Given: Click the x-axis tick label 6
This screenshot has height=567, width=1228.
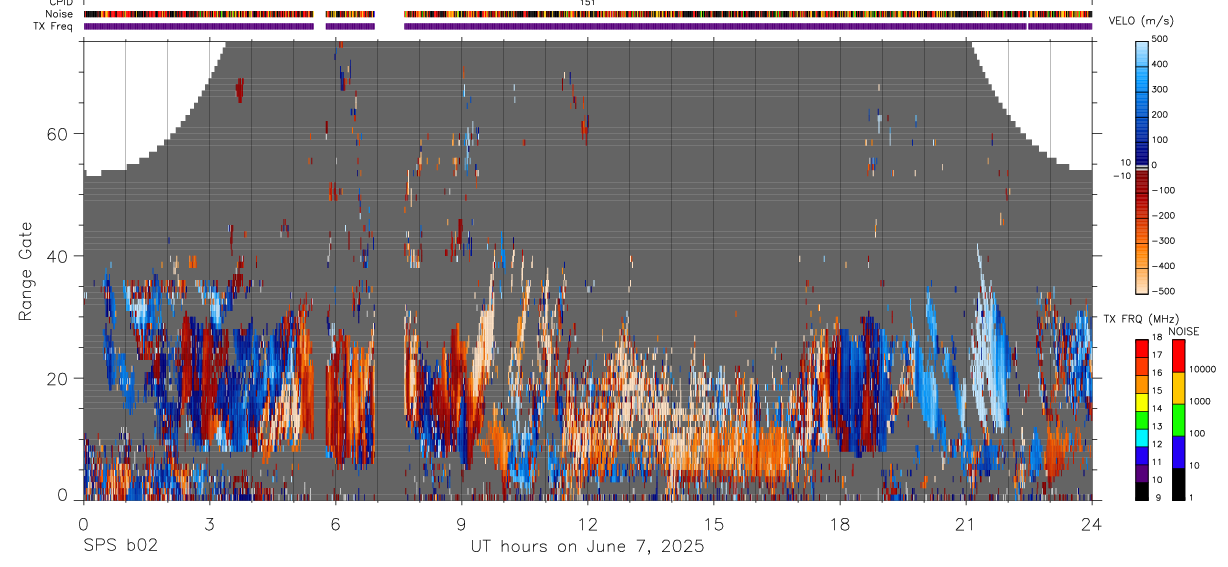Looking at the screenshot, I should (335, 523).
